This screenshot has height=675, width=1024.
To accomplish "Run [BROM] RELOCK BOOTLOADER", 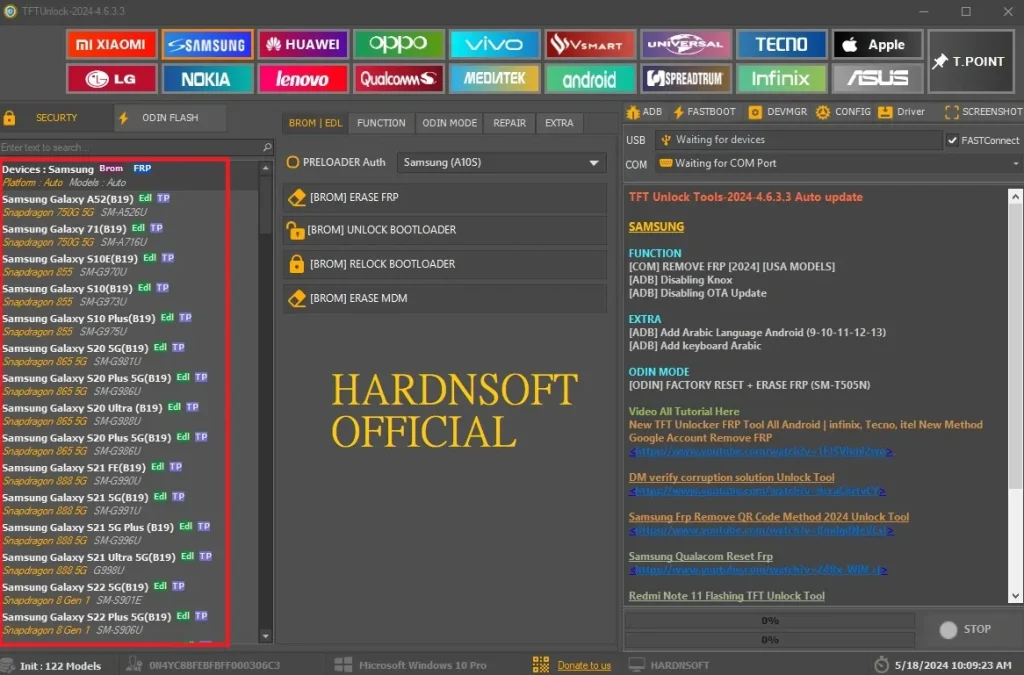I will pos(445,264).
